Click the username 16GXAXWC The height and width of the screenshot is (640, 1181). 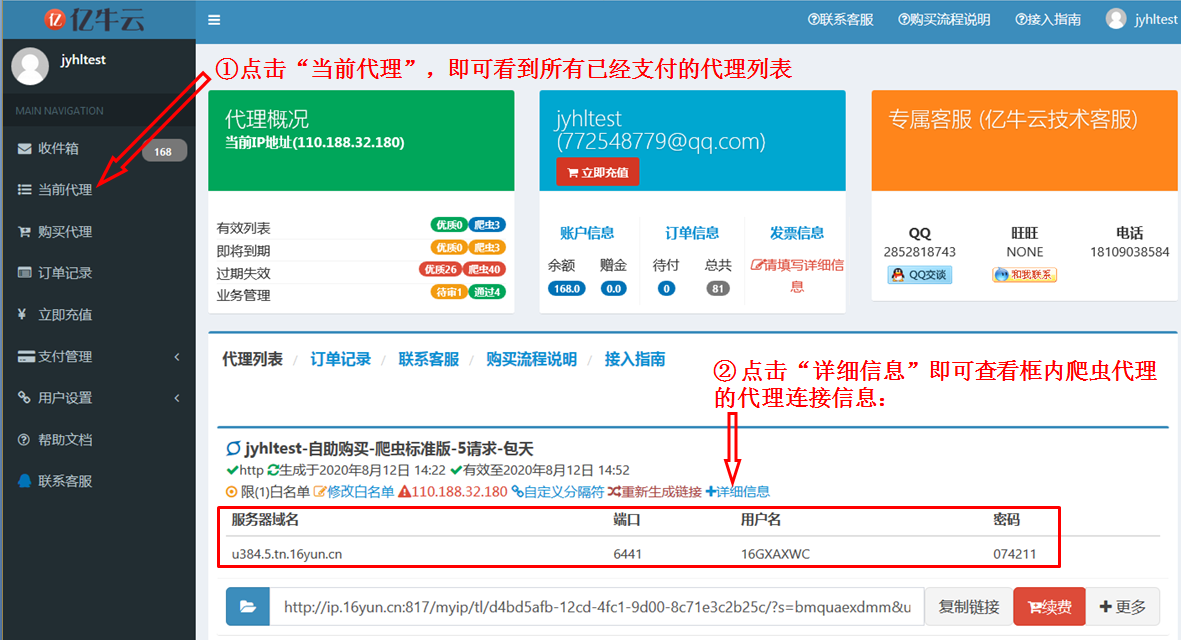(x=775, y=554)
